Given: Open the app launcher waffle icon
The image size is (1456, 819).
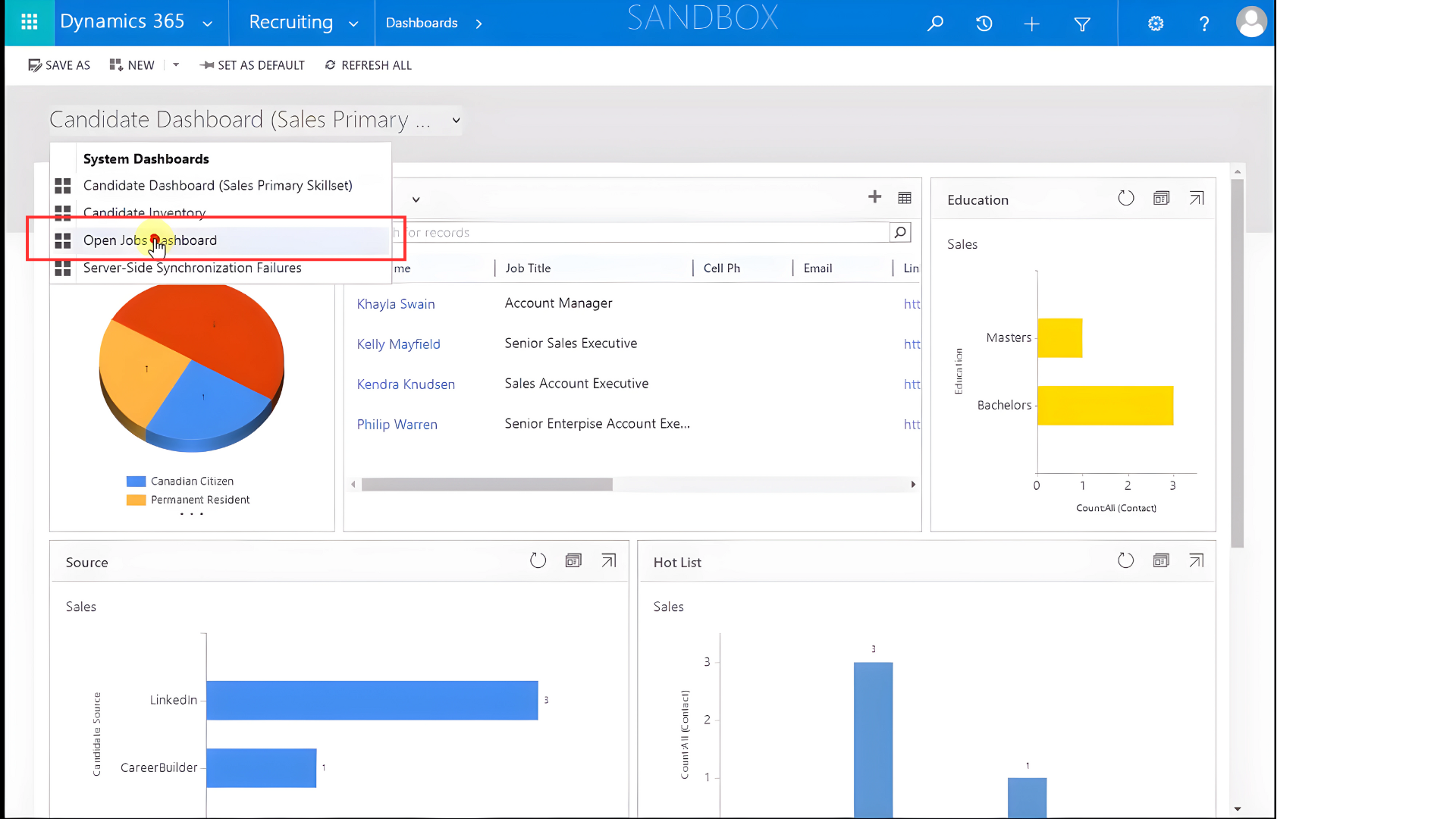Looking at the screenshot, I should (29, 23).
